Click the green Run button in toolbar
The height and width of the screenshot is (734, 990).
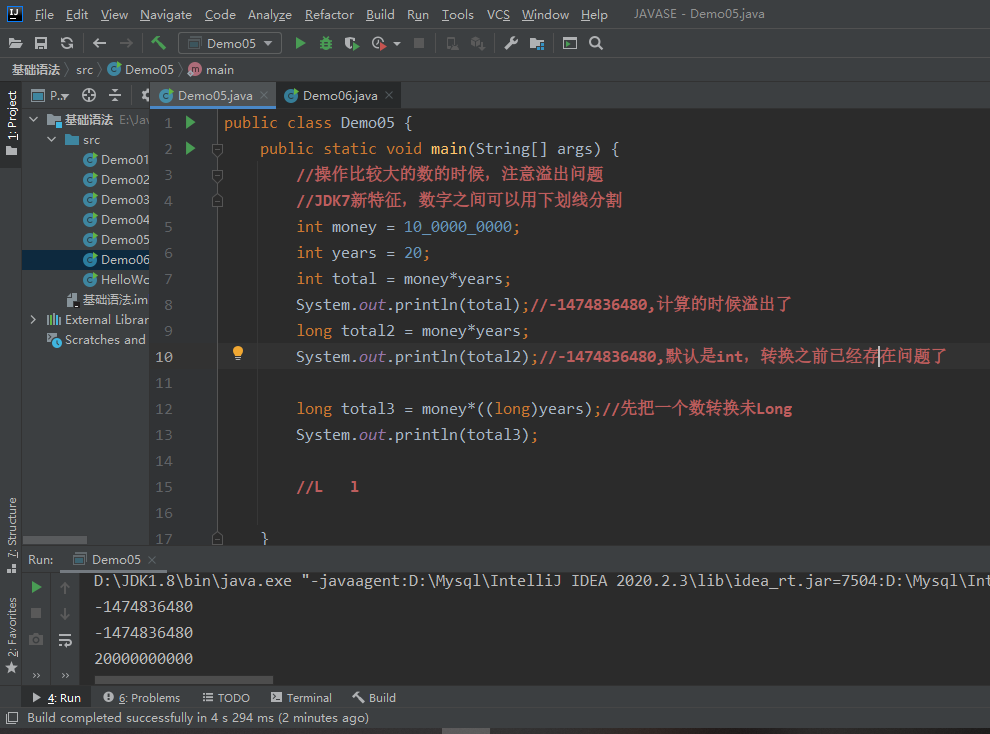click(x=300, y=43)
